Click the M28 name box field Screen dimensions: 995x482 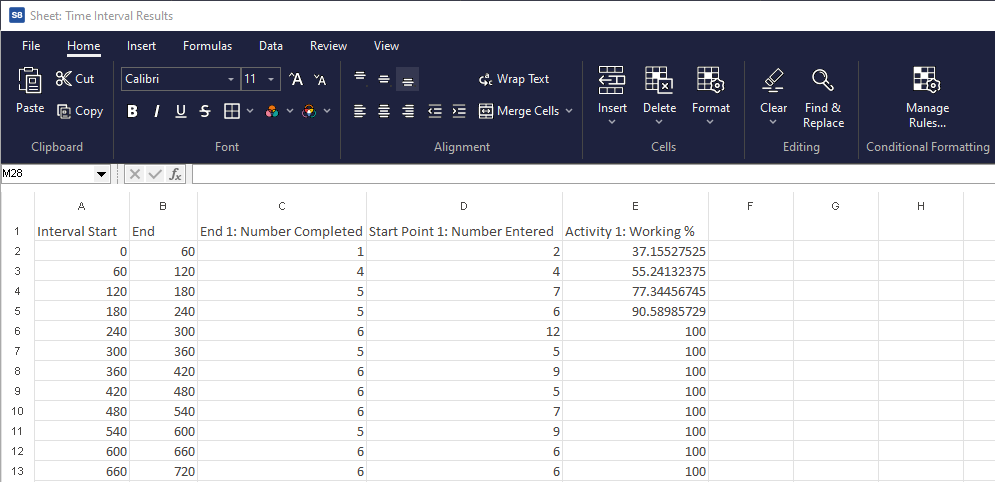[x=48, y=174]
